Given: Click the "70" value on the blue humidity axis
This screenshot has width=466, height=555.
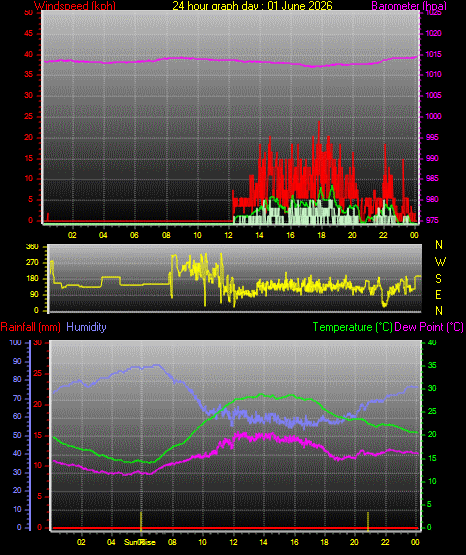Looking at the screenshot, I should [17, 398].
